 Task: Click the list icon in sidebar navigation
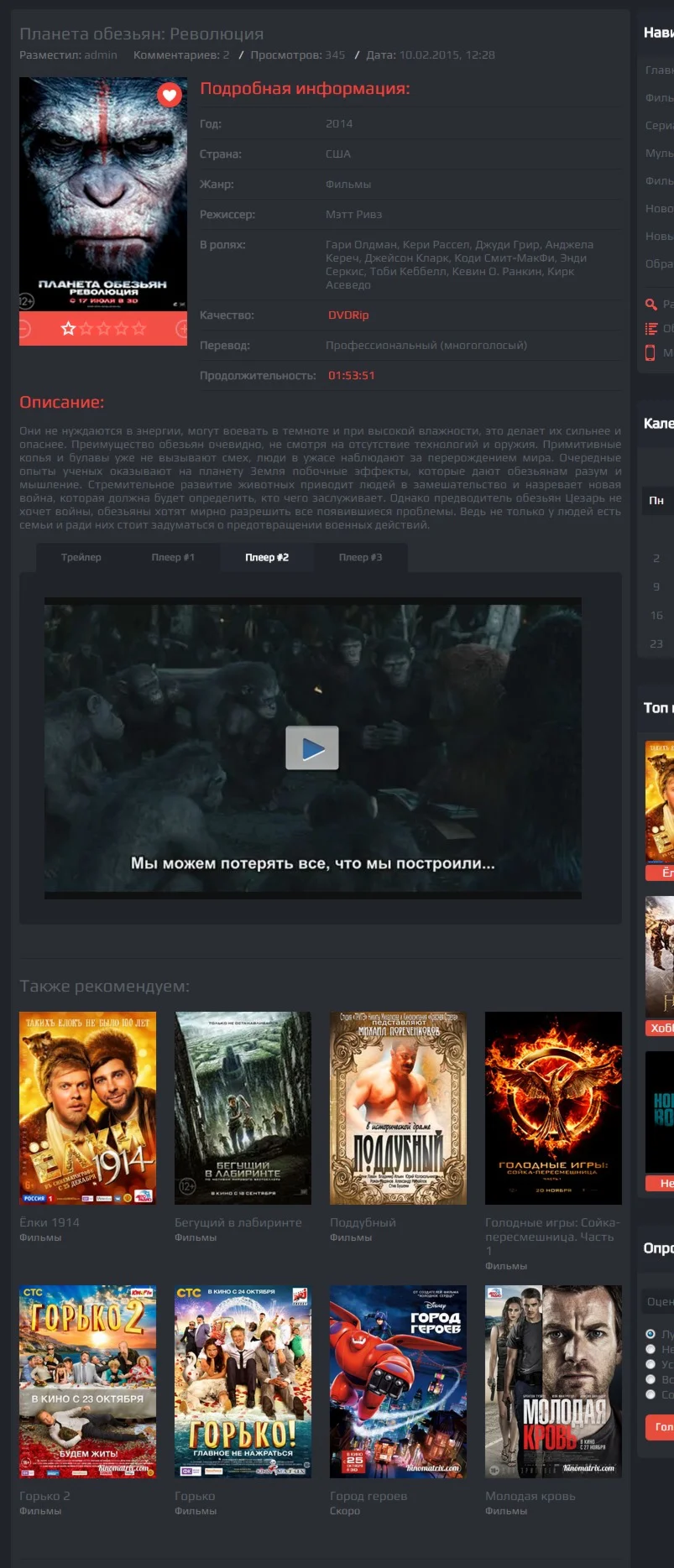point(650,328)
